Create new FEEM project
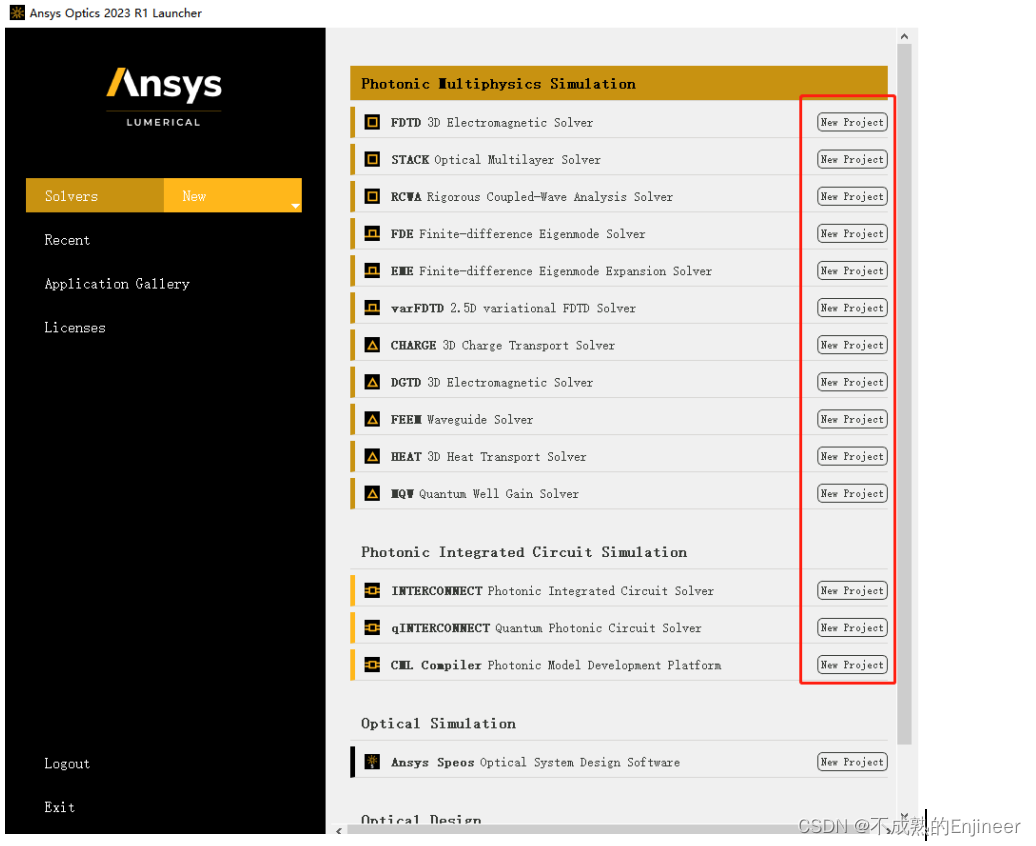The width and height of the screenshot is (1036, 846). (x=852, y=419)
